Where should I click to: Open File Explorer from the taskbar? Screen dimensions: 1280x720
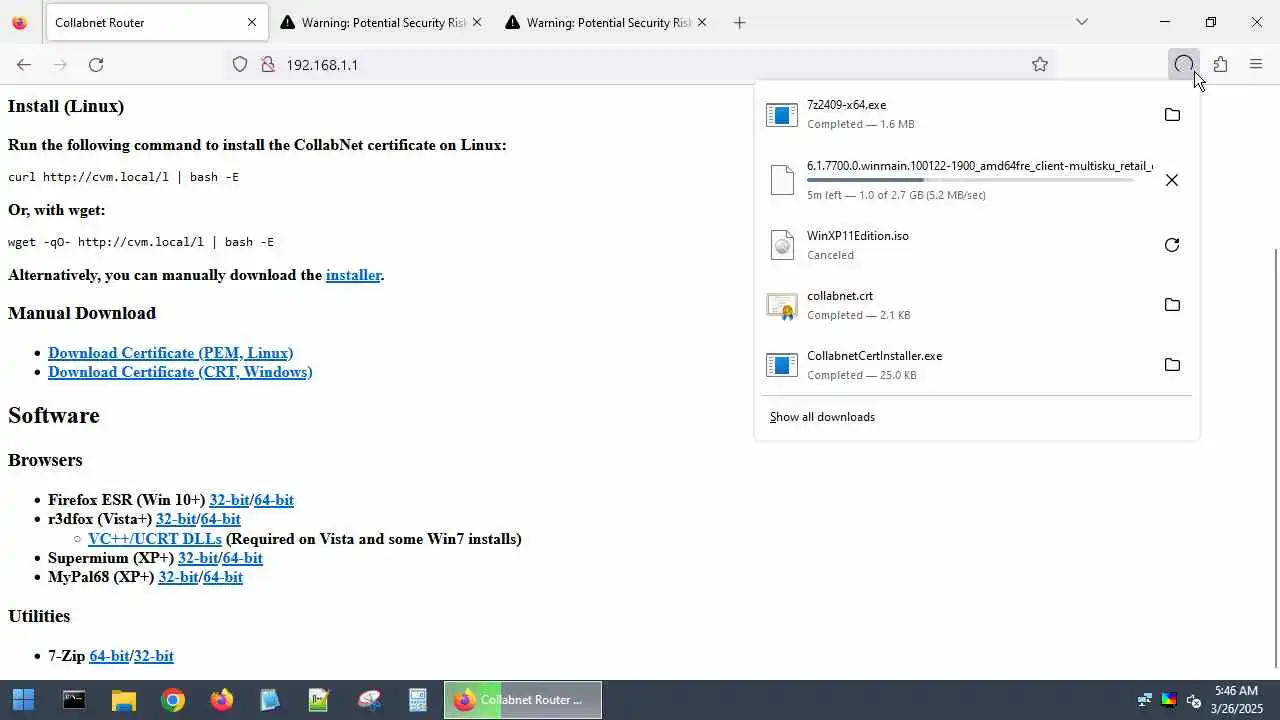click(x=123, y=700)
